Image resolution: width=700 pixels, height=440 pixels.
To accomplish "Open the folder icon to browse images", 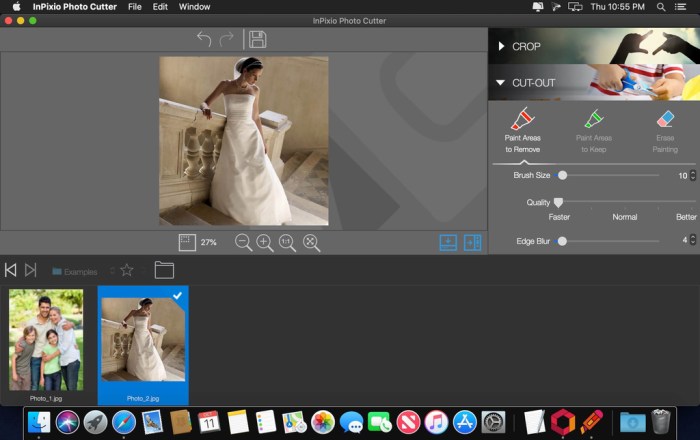I will pos(164,270).
